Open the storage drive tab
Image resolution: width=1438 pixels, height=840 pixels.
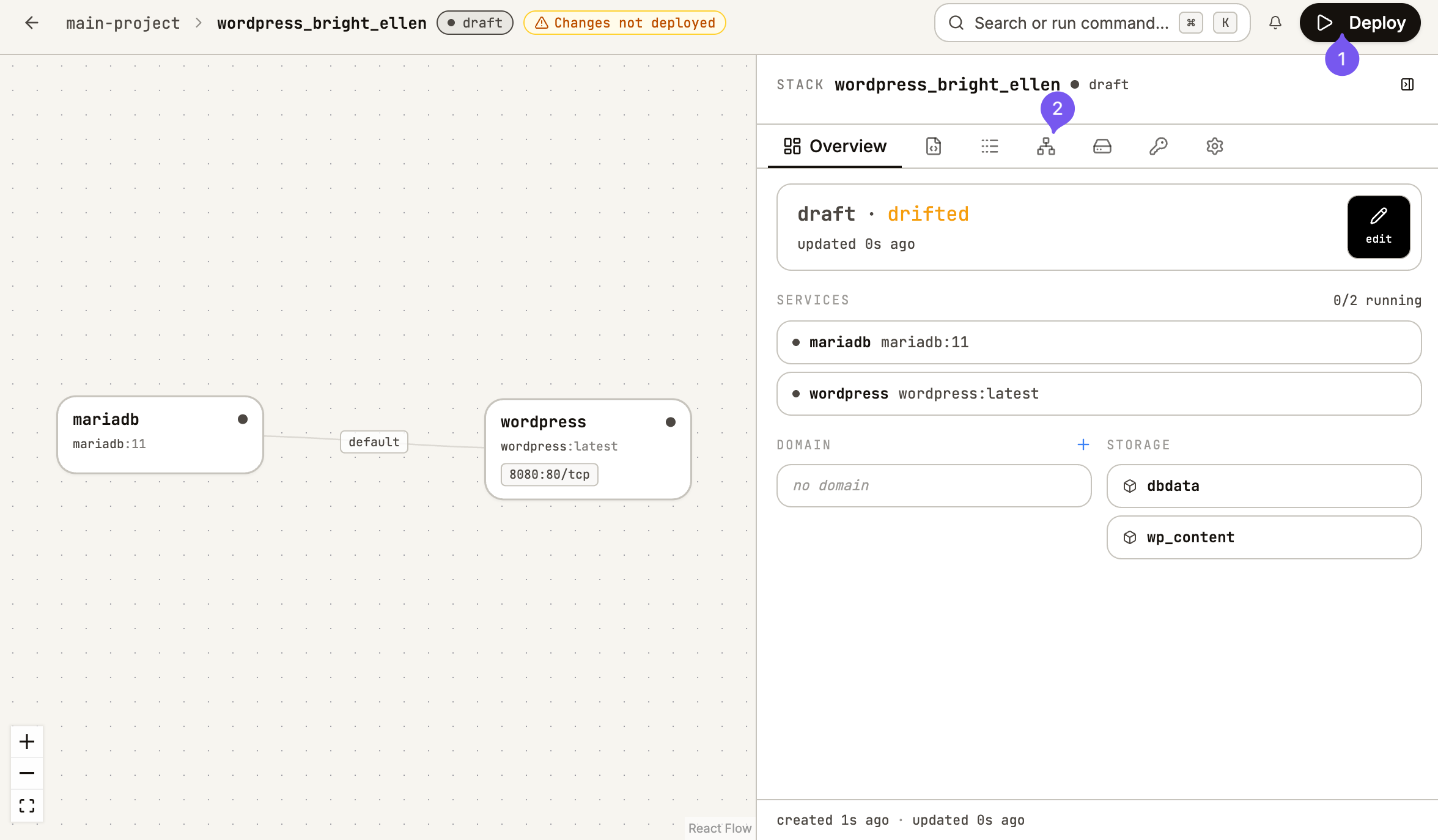tap(1102, 146)
